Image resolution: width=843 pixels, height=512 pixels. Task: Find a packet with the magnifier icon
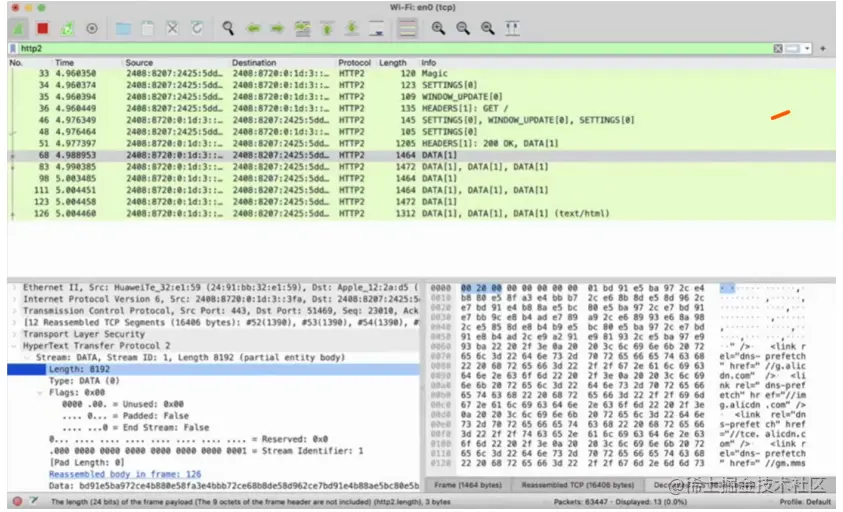[228, 29]
